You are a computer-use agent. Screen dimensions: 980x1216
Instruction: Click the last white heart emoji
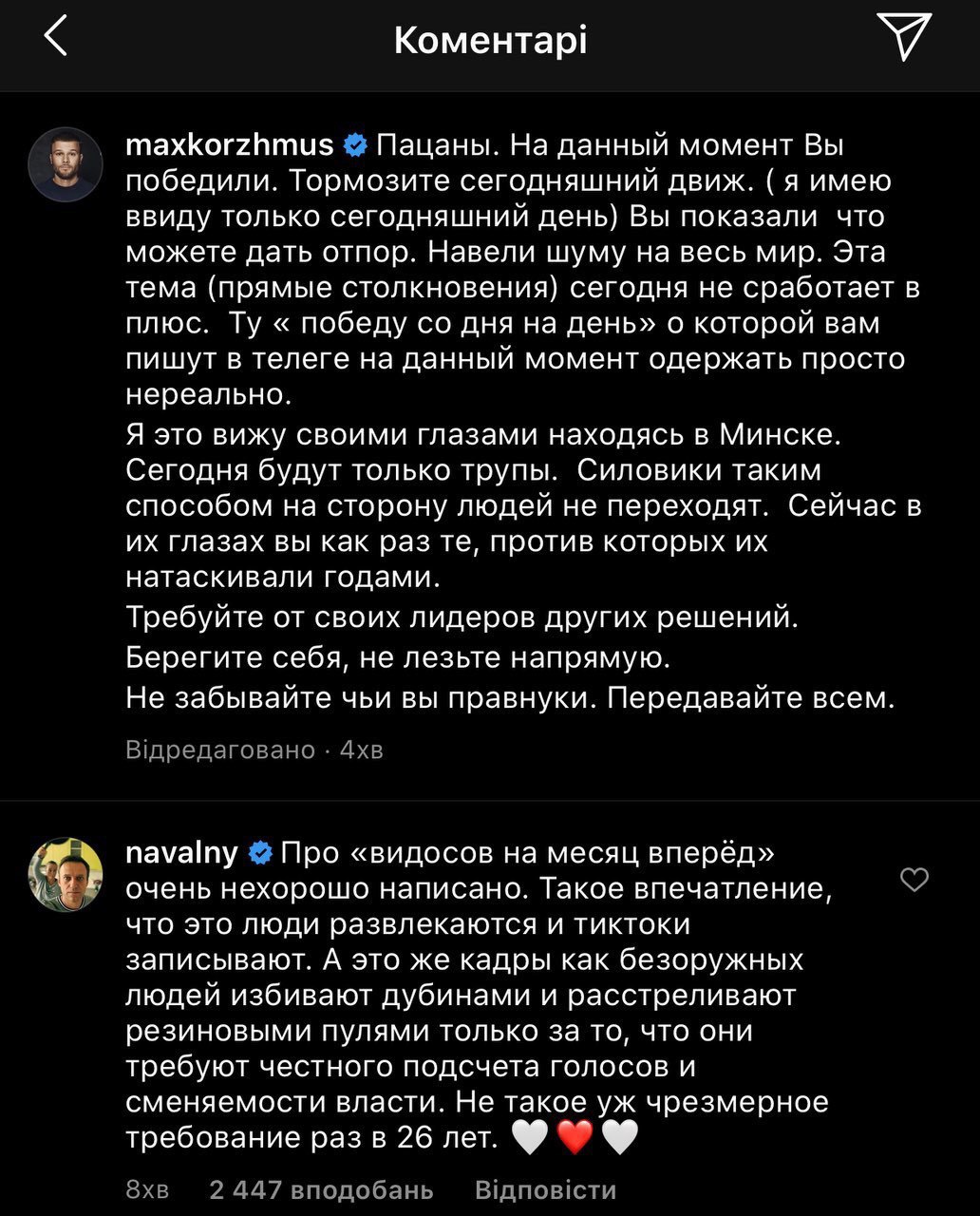pos(619,1137)
